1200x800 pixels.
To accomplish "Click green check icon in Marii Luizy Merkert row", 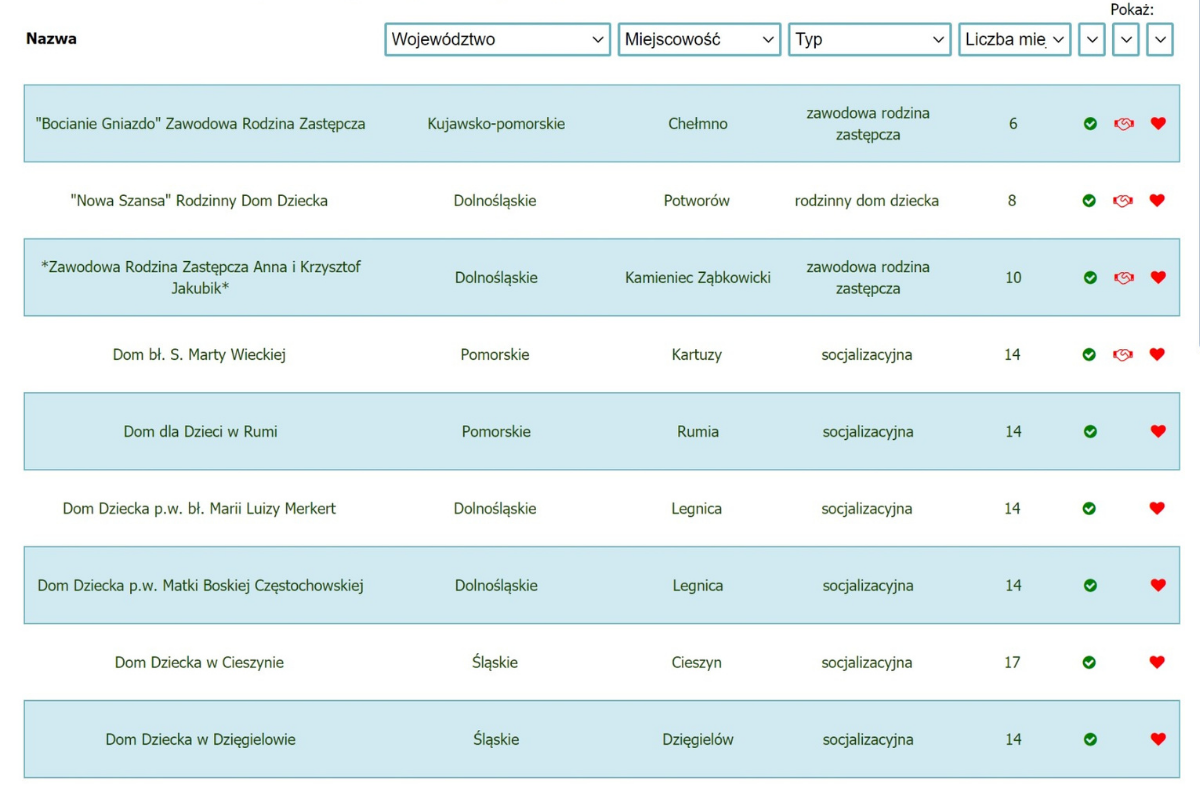I will click(x=1089, y=508).
